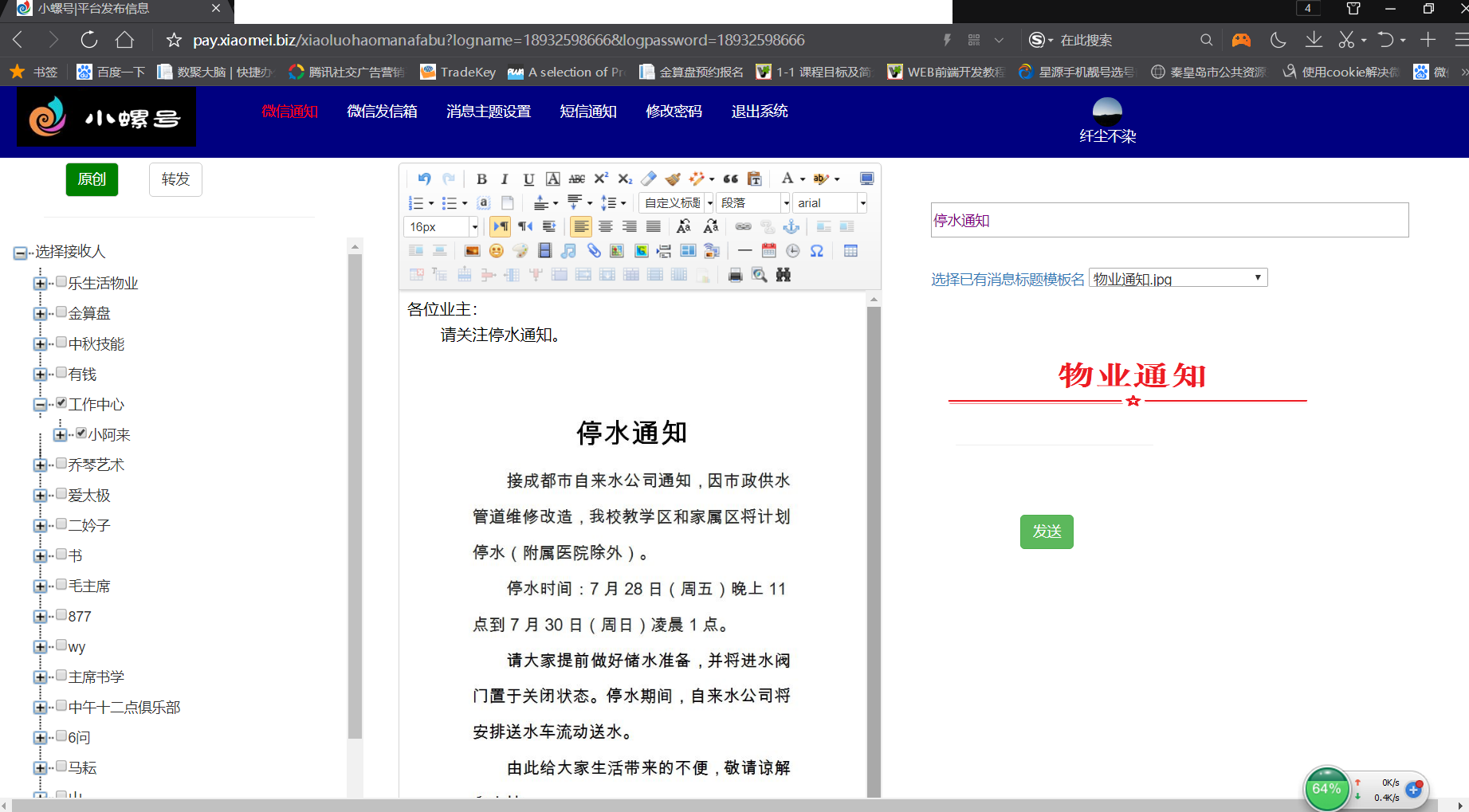Insert special character with omega icon

point(817,251)
